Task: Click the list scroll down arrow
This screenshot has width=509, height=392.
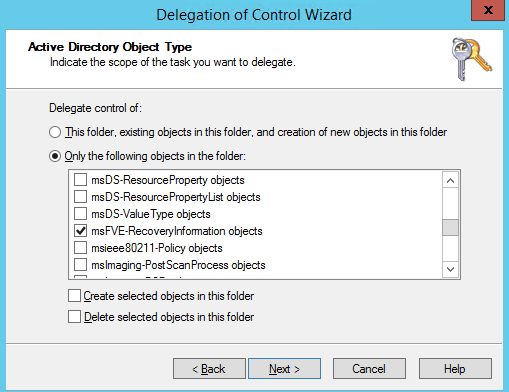Action: 450,269
